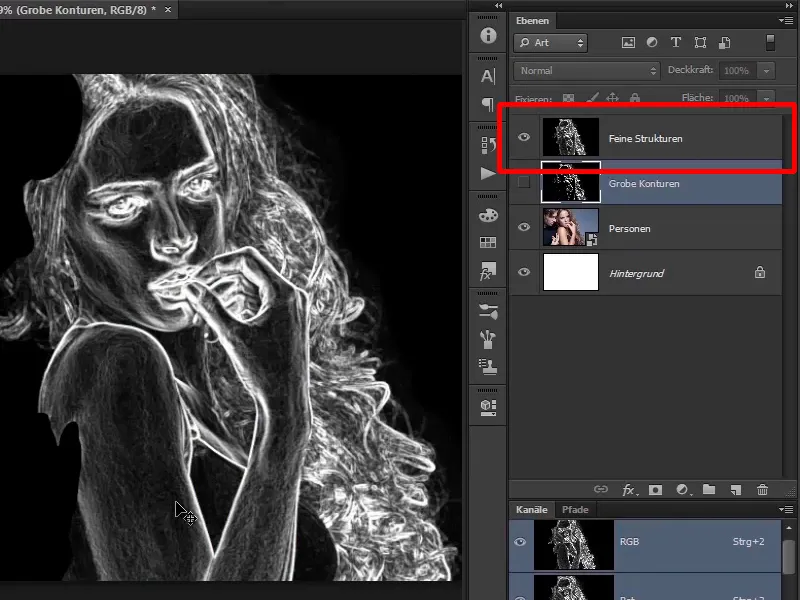Image resolution: width=800 pixels, height=600 pixels.
Task: Toggle lock position
Action: coord(612,98)
